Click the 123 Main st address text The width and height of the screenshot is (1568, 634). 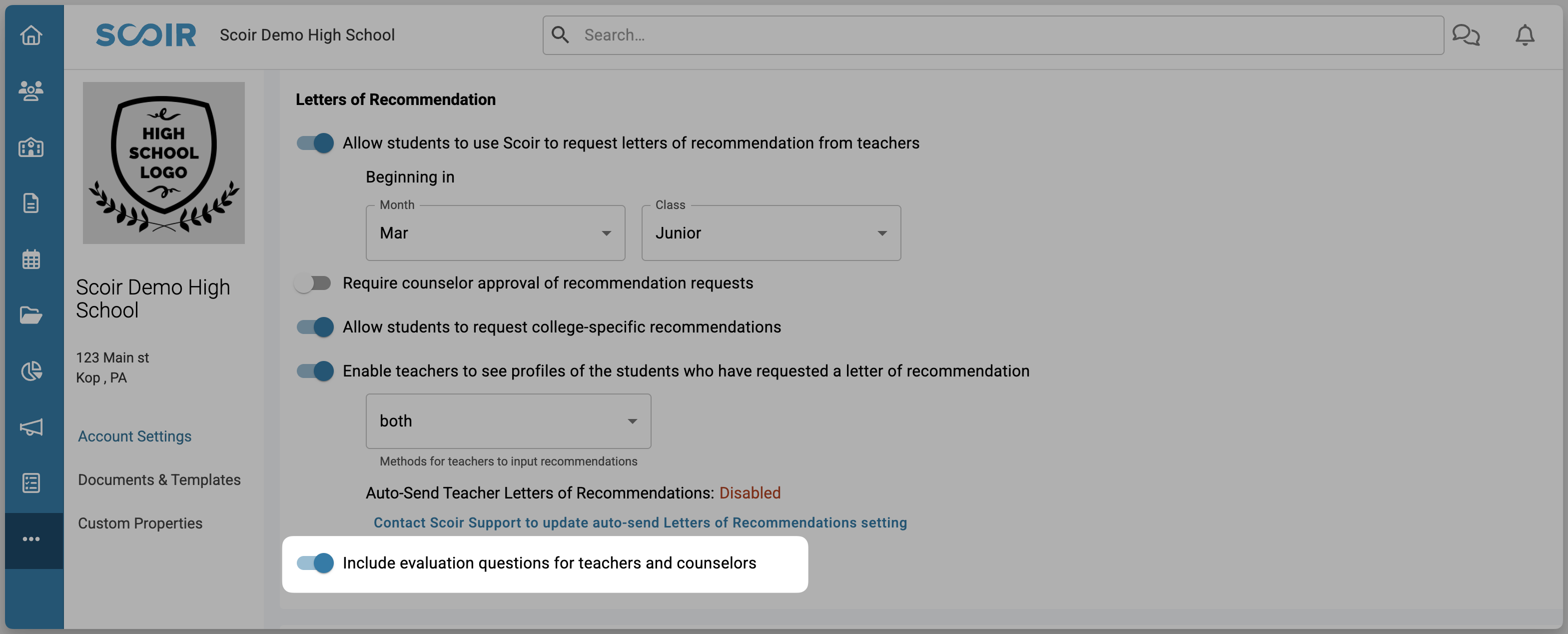(x=112, y=357)
